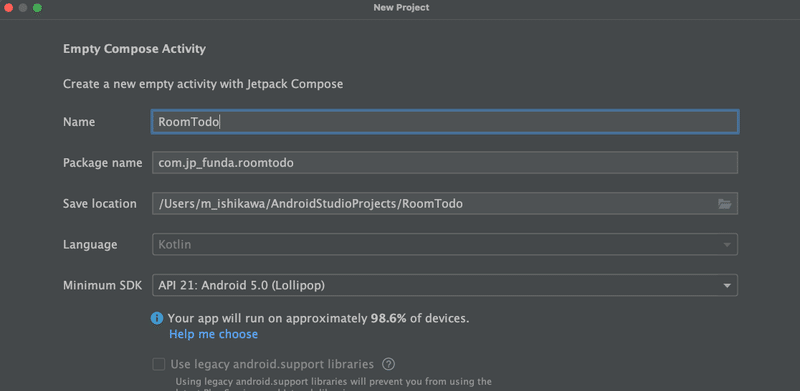Select the Kotlin language combo box
Screen dimensions: 800x391
click(x=445, y=244)
